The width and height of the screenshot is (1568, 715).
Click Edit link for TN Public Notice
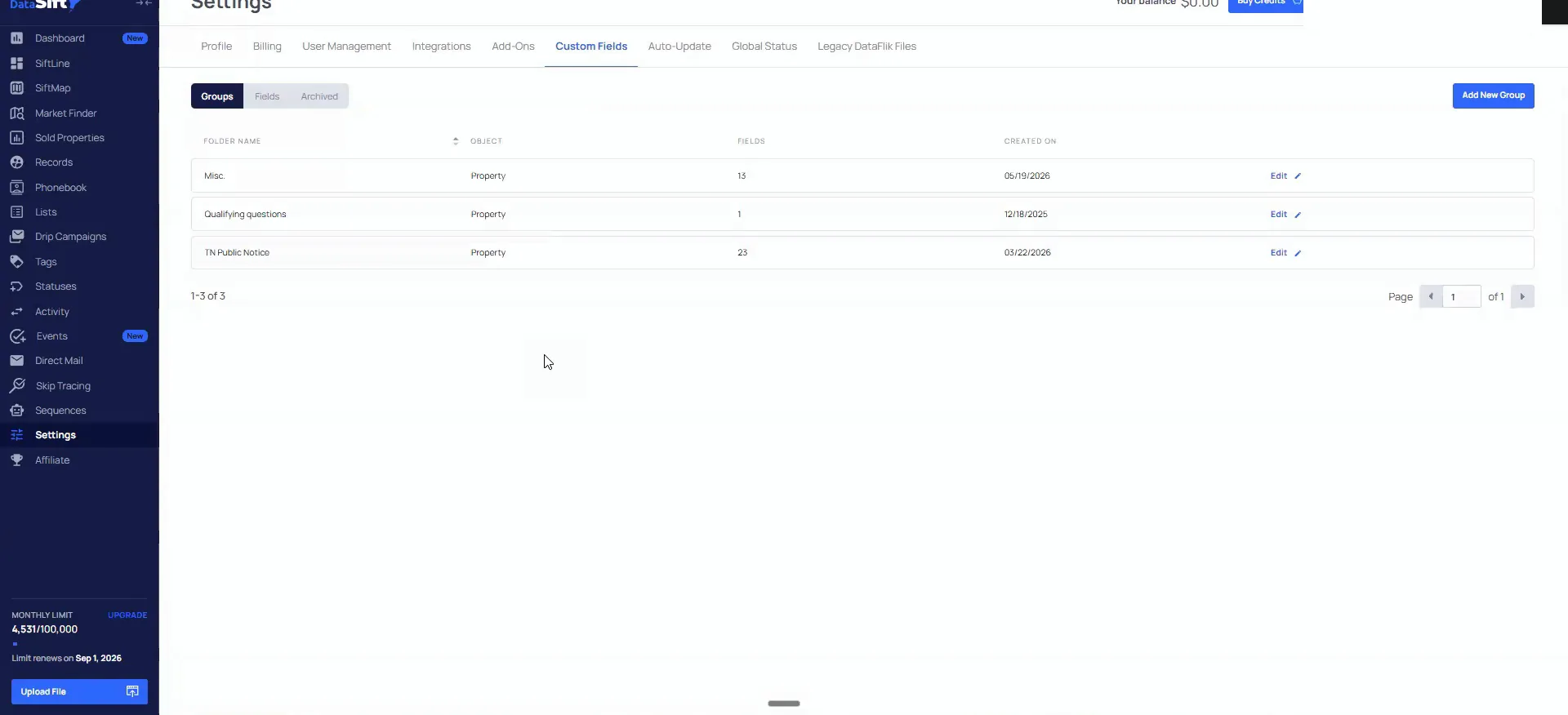[x=1278, y=253]
